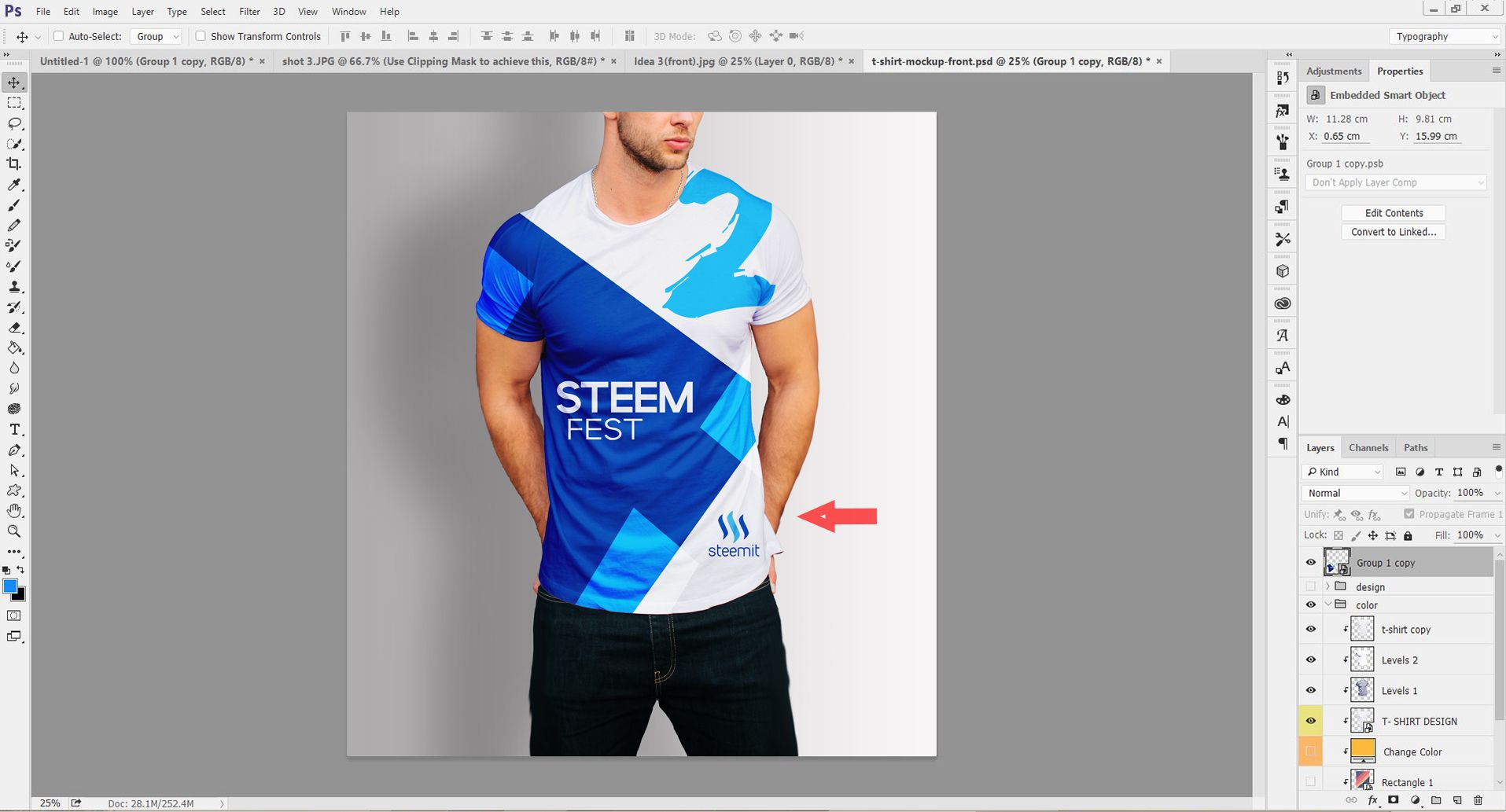The height and width of the screenshot is (812, 1506).
Task: Create a new group with folder icon
Action: tap(1436, 800)
